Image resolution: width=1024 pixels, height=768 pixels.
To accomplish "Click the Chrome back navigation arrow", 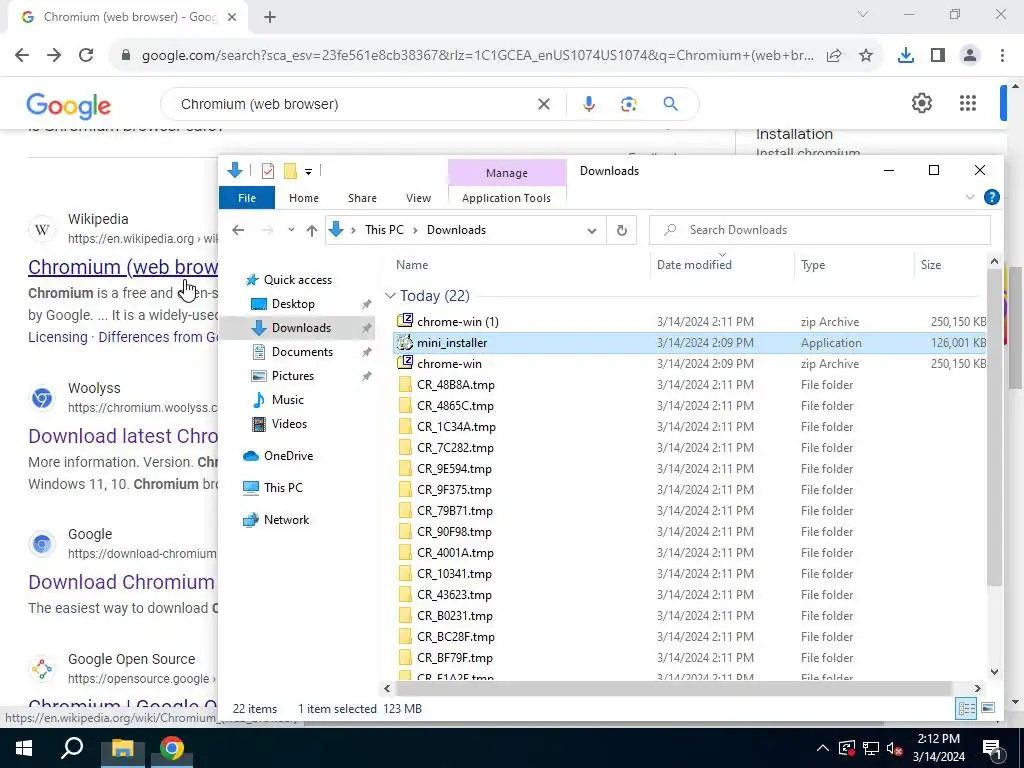I will click(x=22, y=56).
